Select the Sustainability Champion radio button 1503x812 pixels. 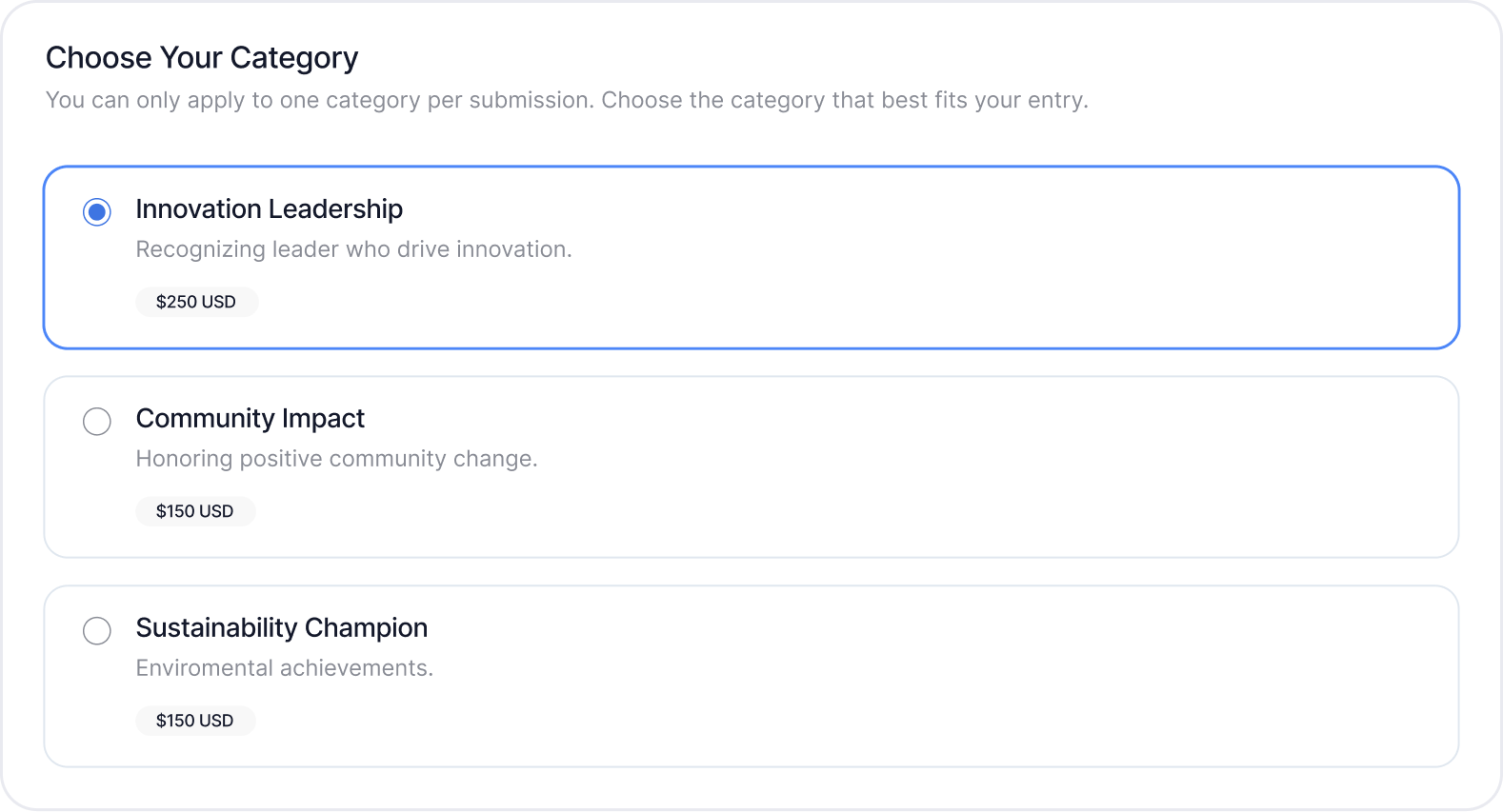click(96, 630)
